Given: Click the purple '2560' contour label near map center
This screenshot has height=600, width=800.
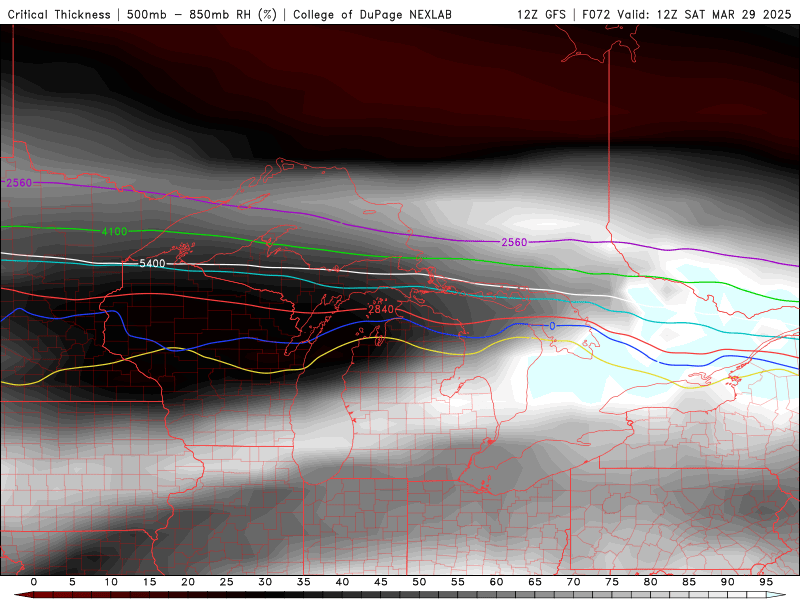Looking at the screenshot, I should coord(514,242).
